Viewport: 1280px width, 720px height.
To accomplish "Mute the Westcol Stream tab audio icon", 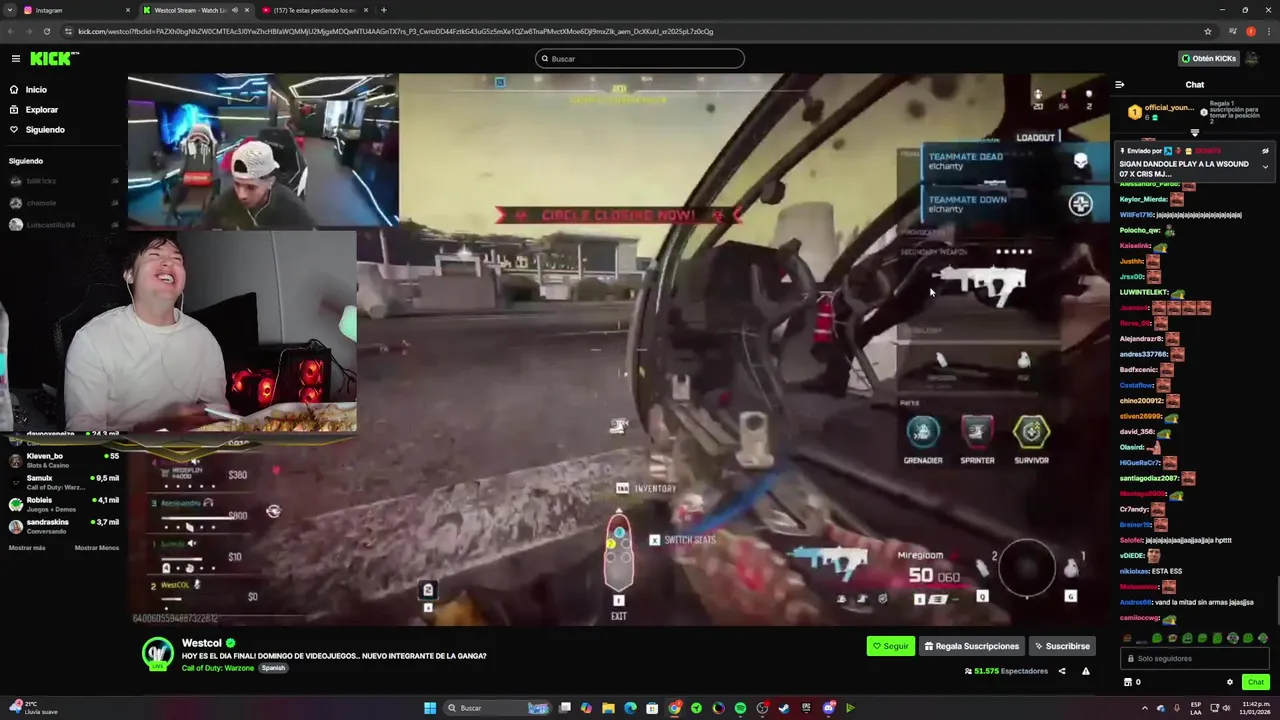I will tap(235, 10).
